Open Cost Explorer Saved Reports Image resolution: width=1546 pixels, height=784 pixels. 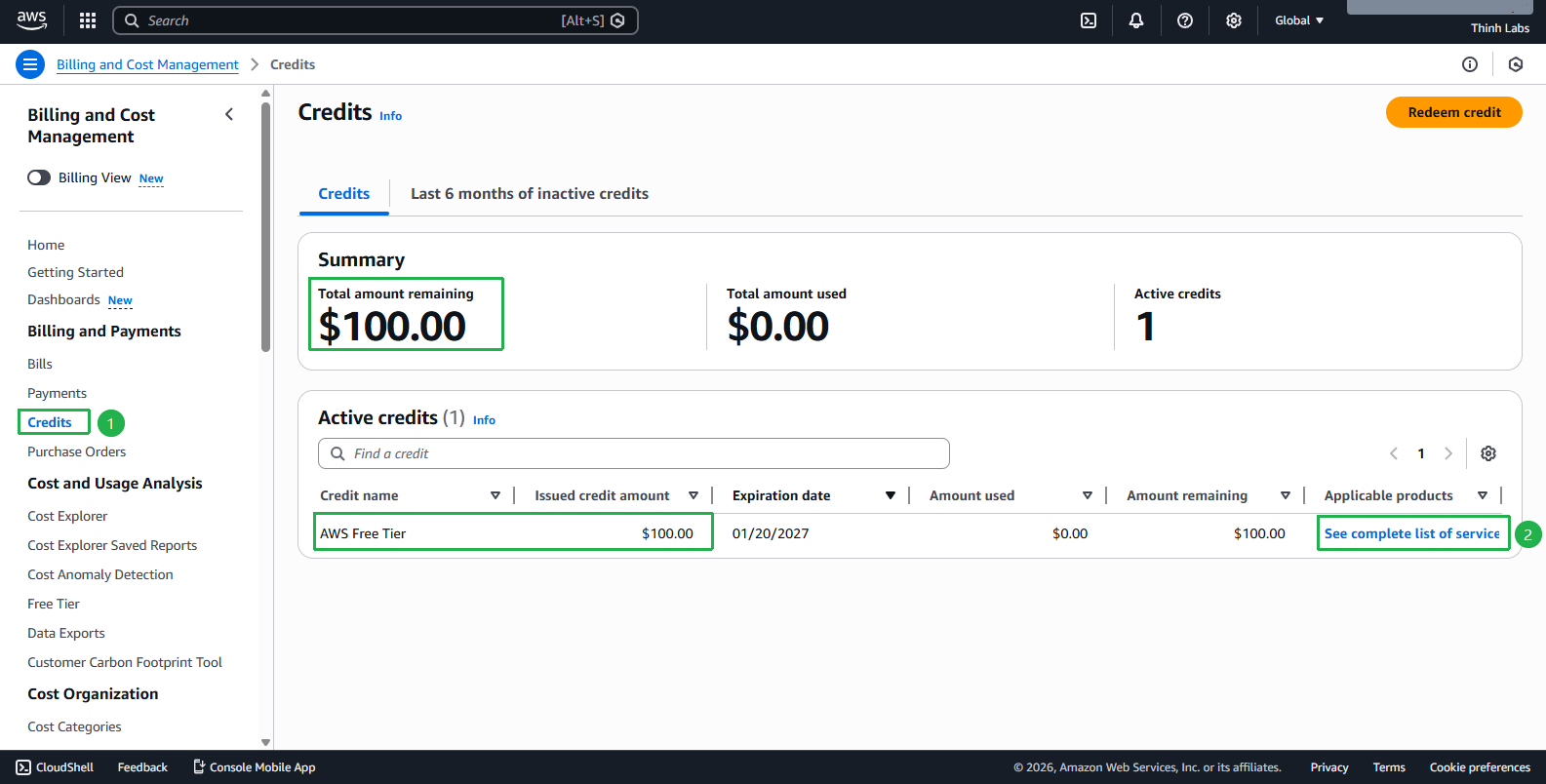(112, 545)
